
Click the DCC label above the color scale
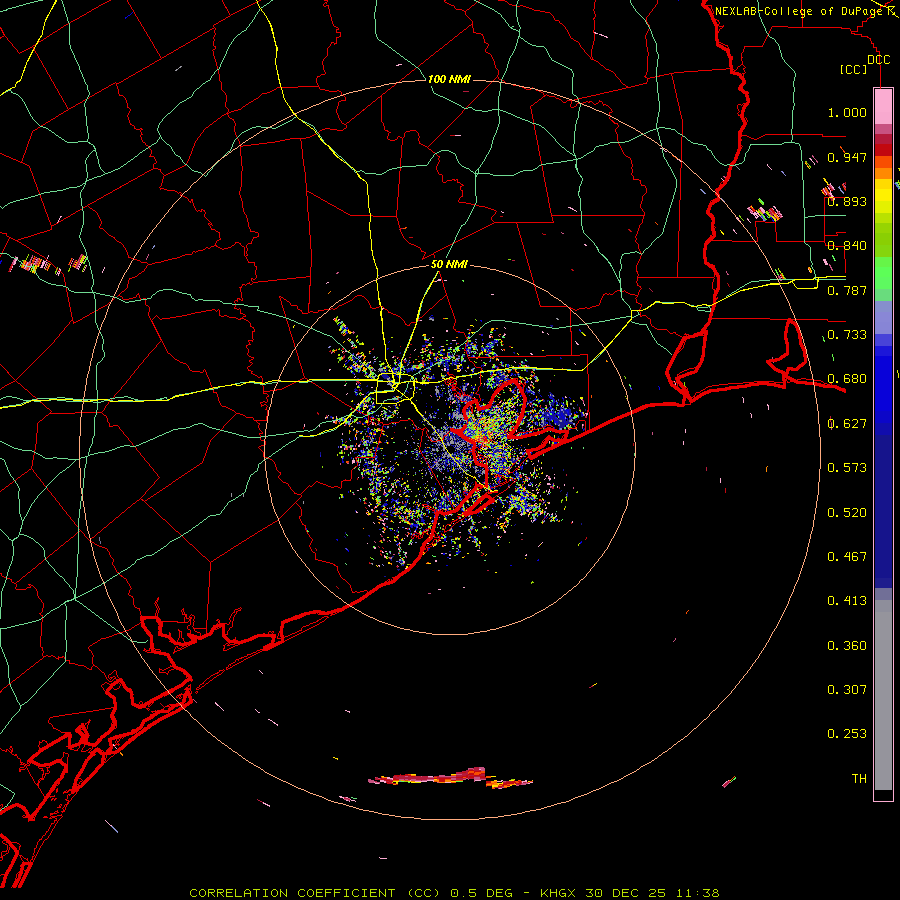pyautogui.click(x=878, y=60)
